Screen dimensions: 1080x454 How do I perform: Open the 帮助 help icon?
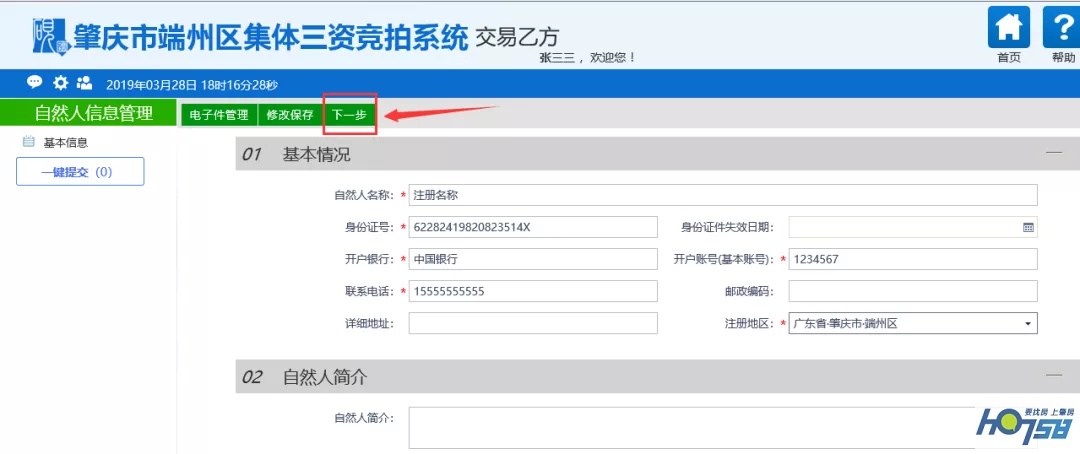coord(1063,28)
